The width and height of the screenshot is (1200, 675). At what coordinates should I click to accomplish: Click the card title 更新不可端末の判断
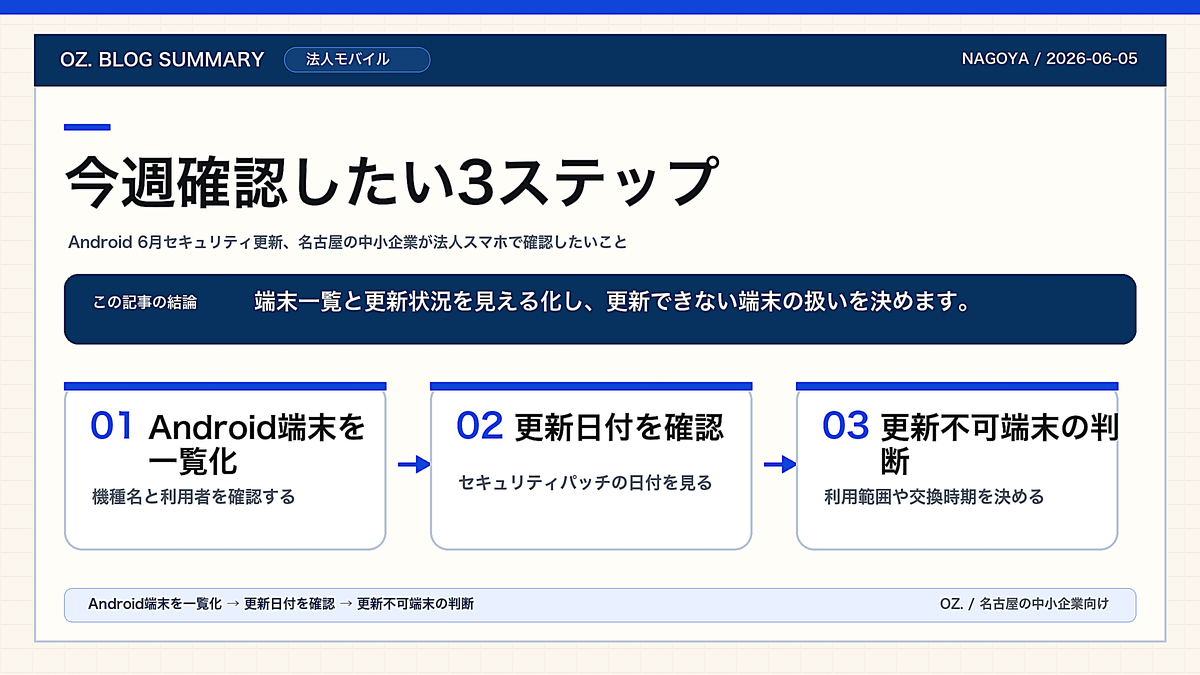click(999, 444)
